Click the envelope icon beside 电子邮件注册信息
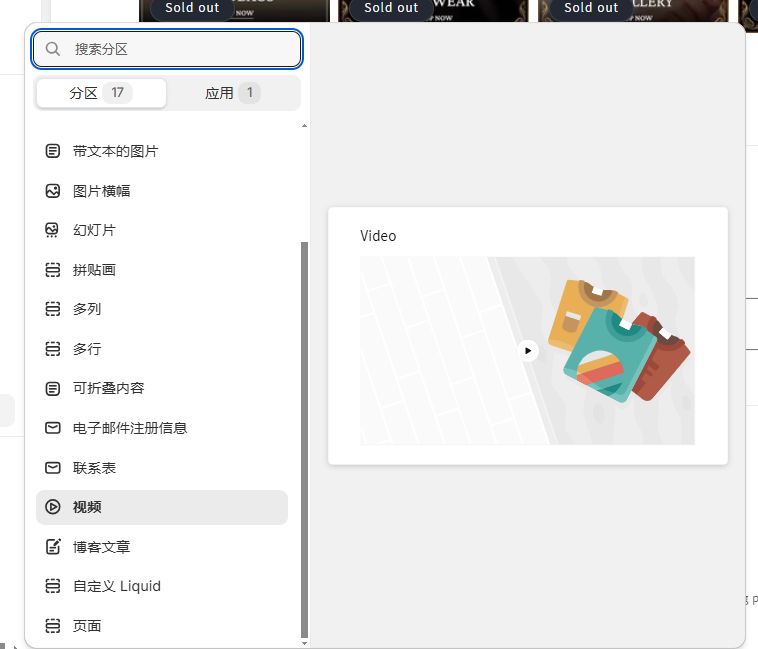758x649 pixels. [53, 428]
